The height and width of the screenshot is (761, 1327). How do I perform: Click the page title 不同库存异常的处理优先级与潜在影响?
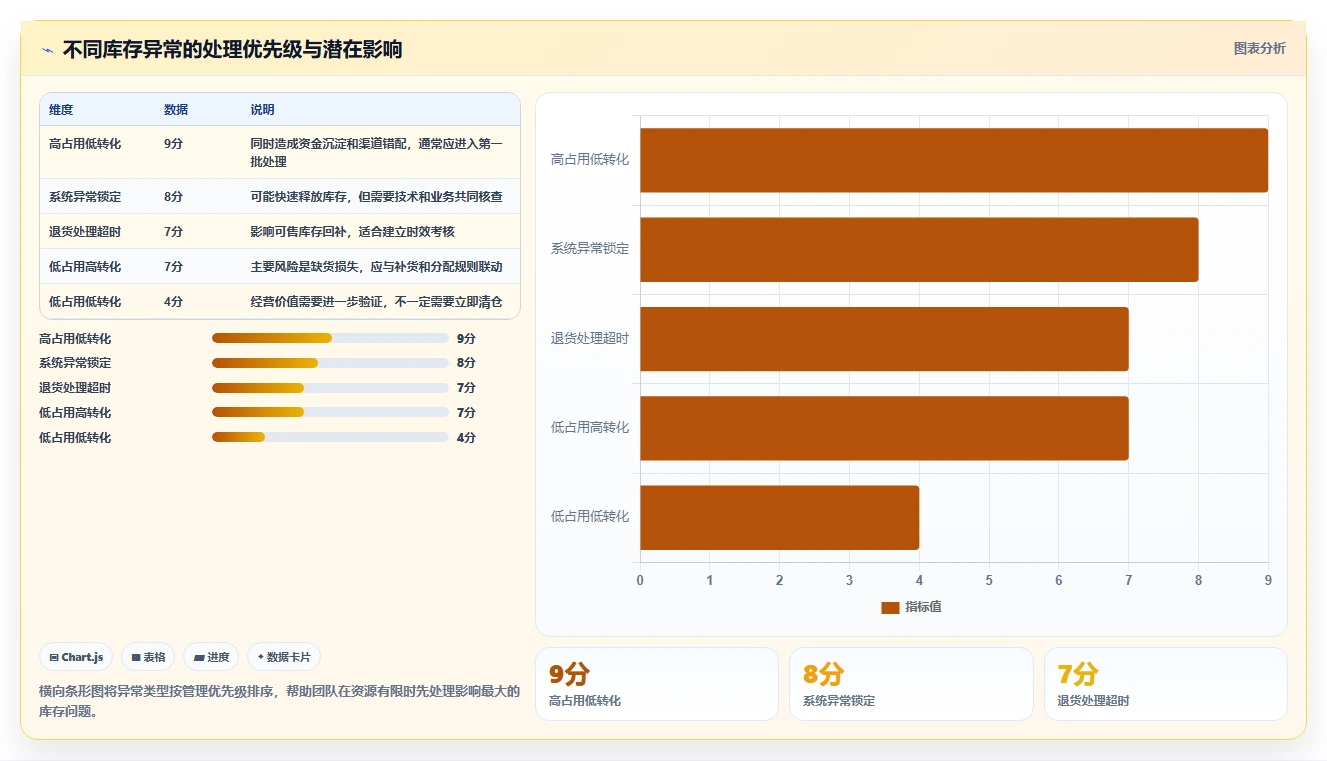pyautogui.click(x=233, y=50)
